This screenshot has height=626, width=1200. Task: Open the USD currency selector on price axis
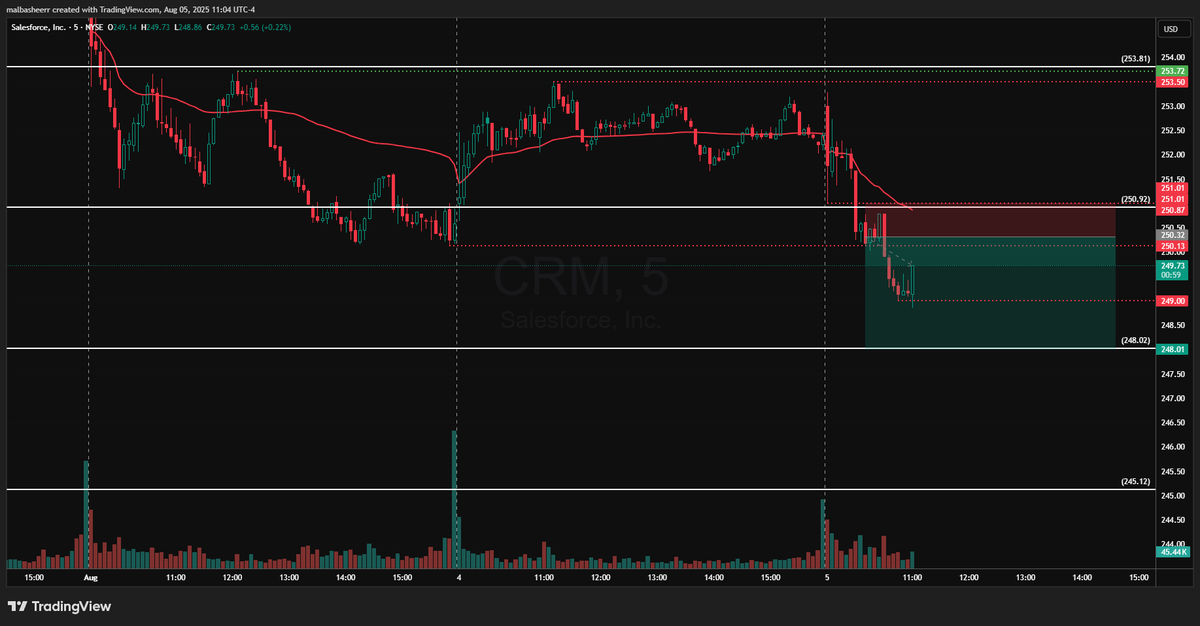click(1172, 28)
